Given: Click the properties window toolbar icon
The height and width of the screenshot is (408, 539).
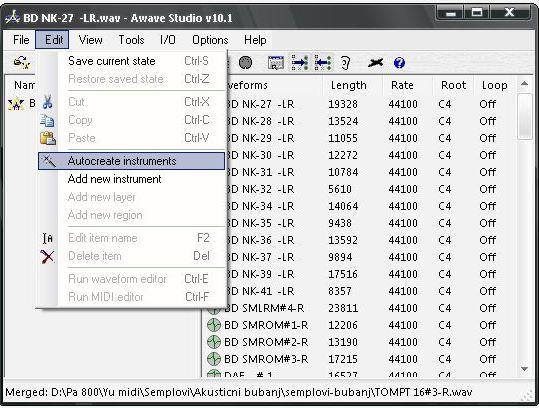Looking at the screenshot, I should pos(276,63).
